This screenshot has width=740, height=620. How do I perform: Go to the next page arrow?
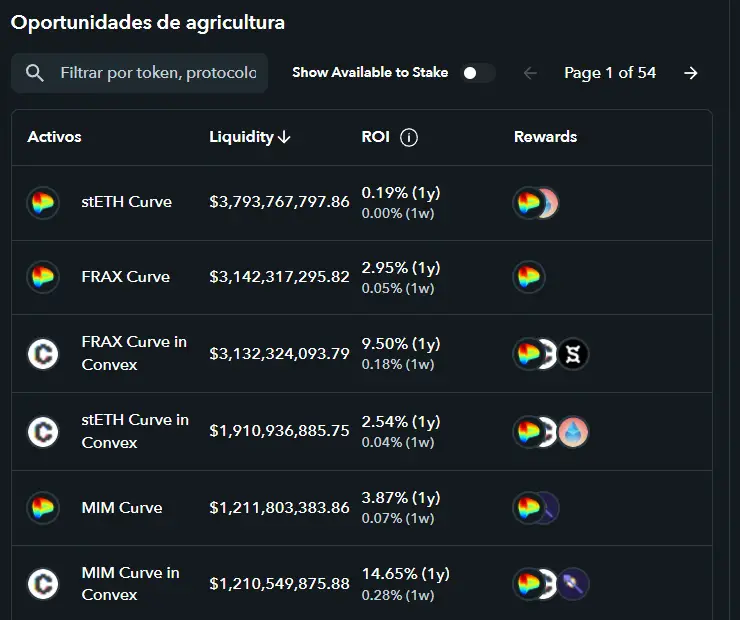coord(690,73)
